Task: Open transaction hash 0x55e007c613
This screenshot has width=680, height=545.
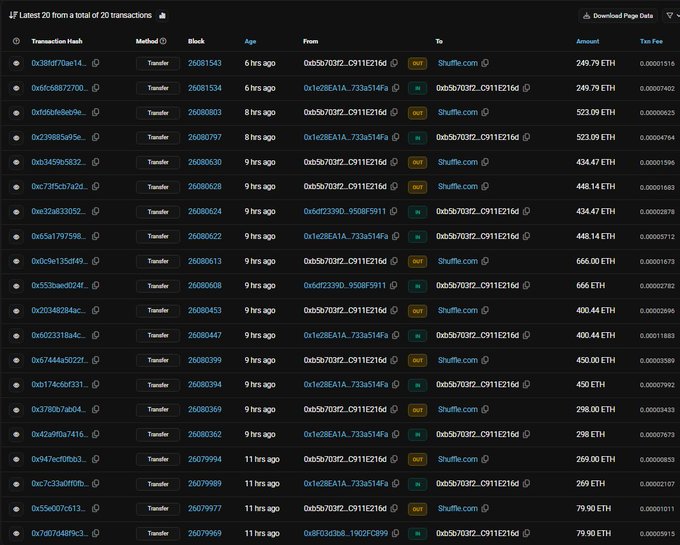Action: click(x=59, y=508)
